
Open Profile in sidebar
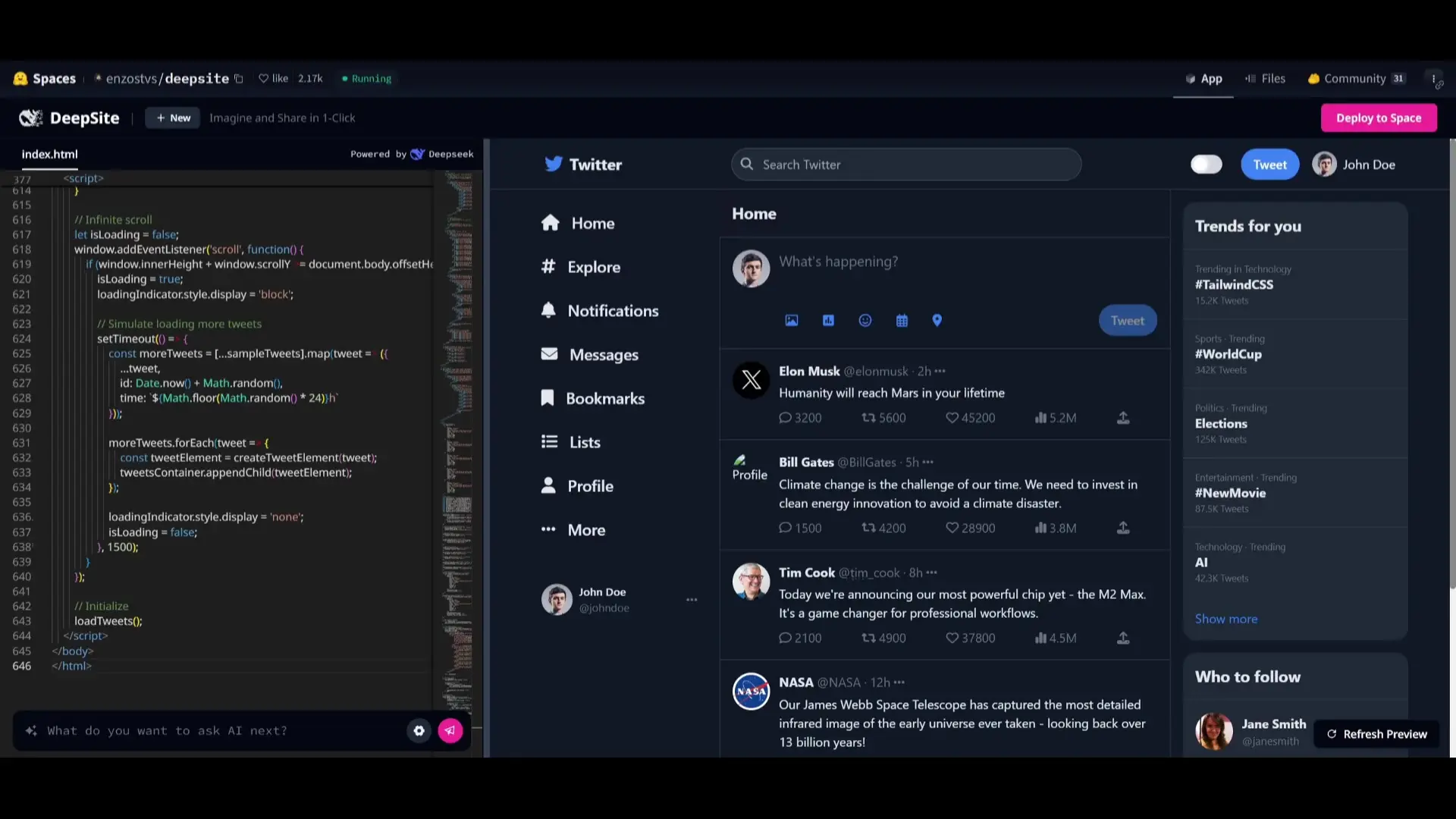pyautogui.click(x=577, y=486)
